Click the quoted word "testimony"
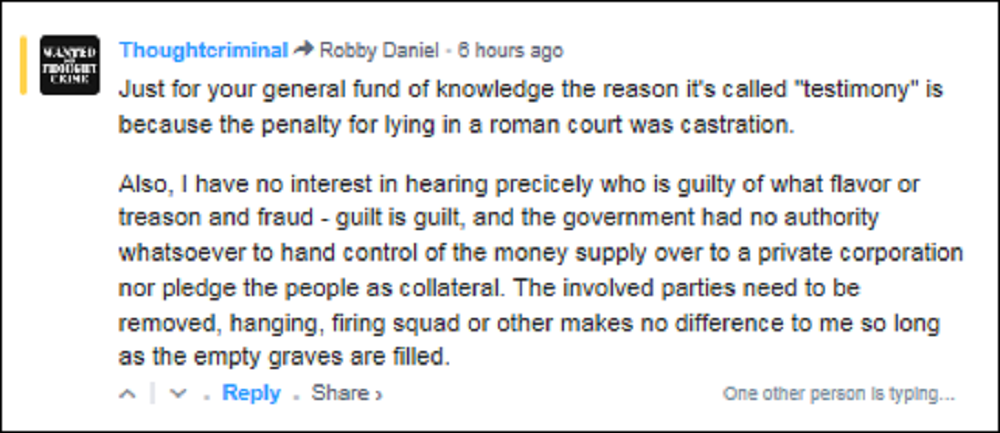Screen dimensions: 1000x433 point(849,88)
